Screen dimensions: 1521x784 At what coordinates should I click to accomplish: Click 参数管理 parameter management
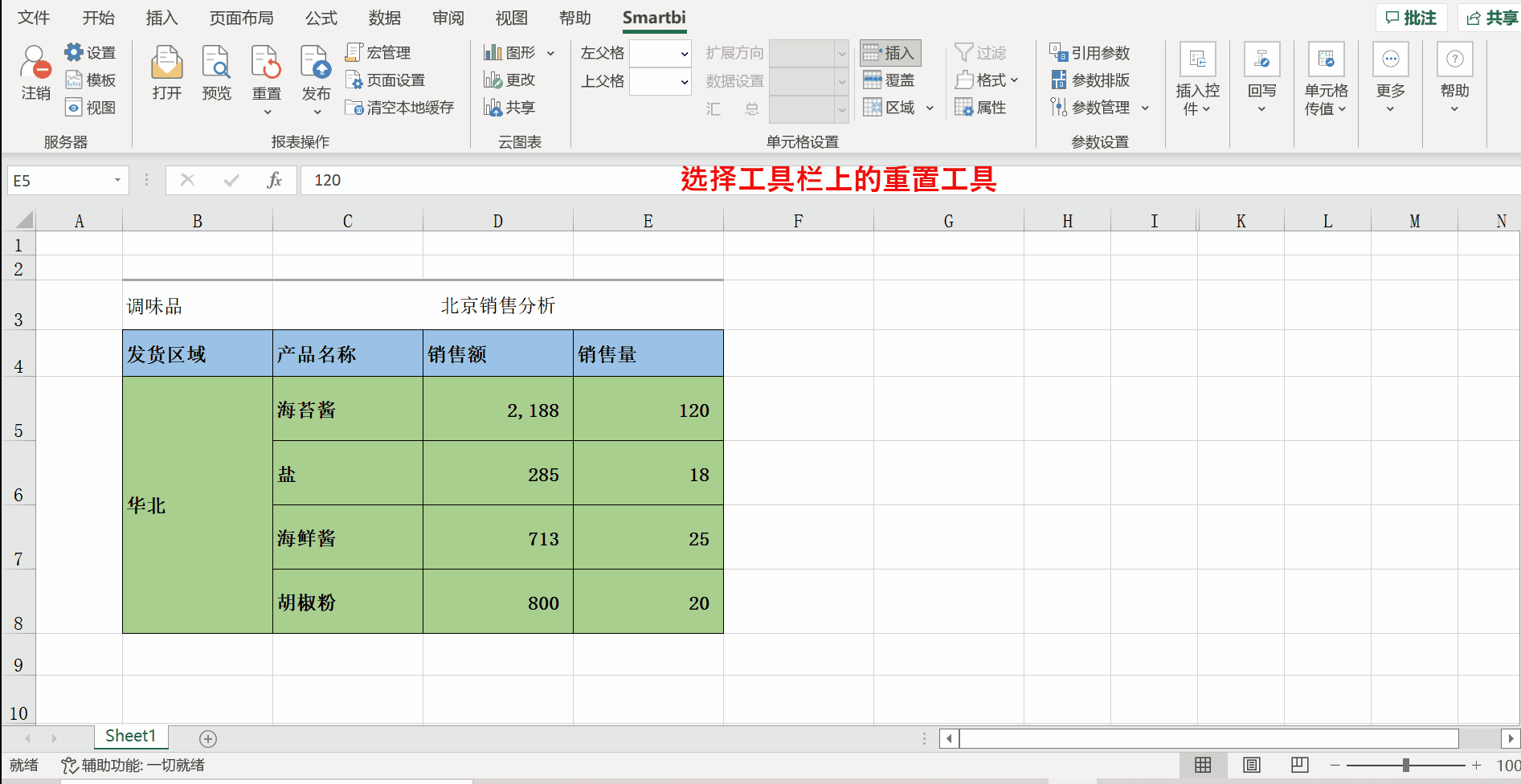tap(1090, 108)
